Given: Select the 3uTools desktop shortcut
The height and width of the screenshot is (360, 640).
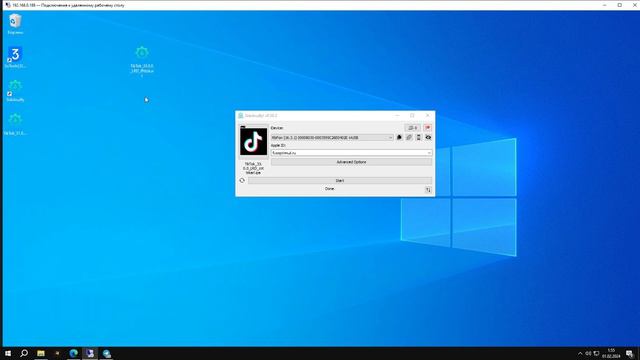Looking at the screenshot, I should (x=15, y=57).
